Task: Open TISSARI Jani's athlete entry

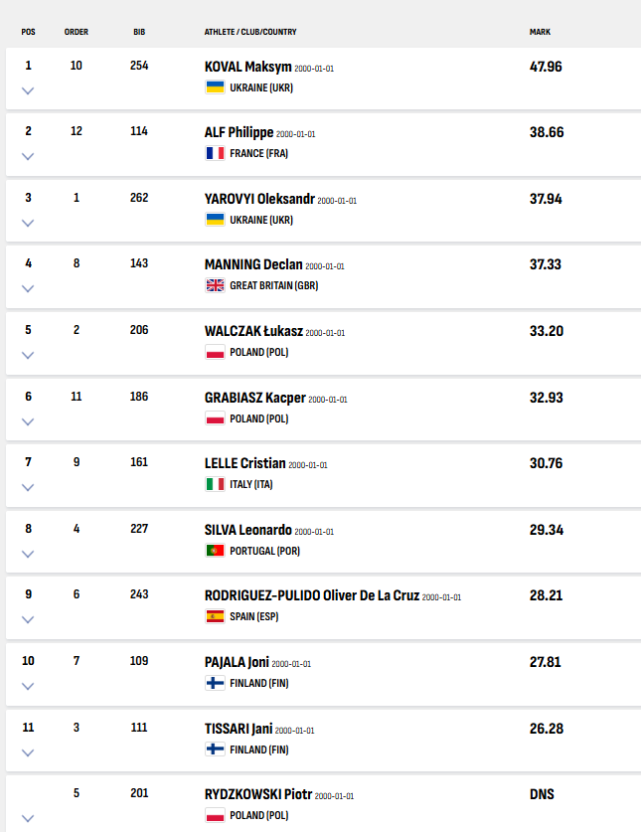Action: 238,729
